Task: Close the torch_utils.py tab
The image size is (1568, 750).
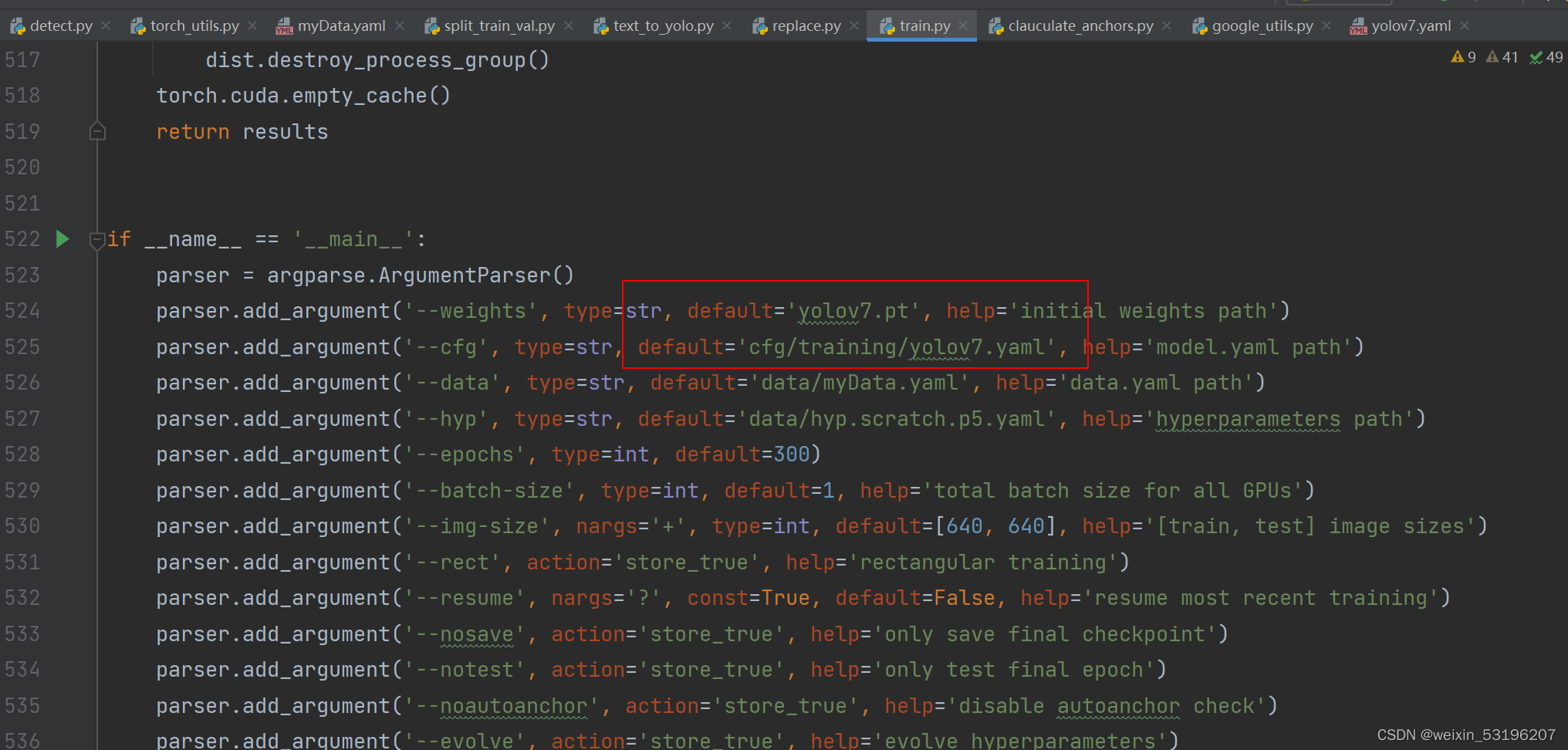Action: [x=252, y=25]
